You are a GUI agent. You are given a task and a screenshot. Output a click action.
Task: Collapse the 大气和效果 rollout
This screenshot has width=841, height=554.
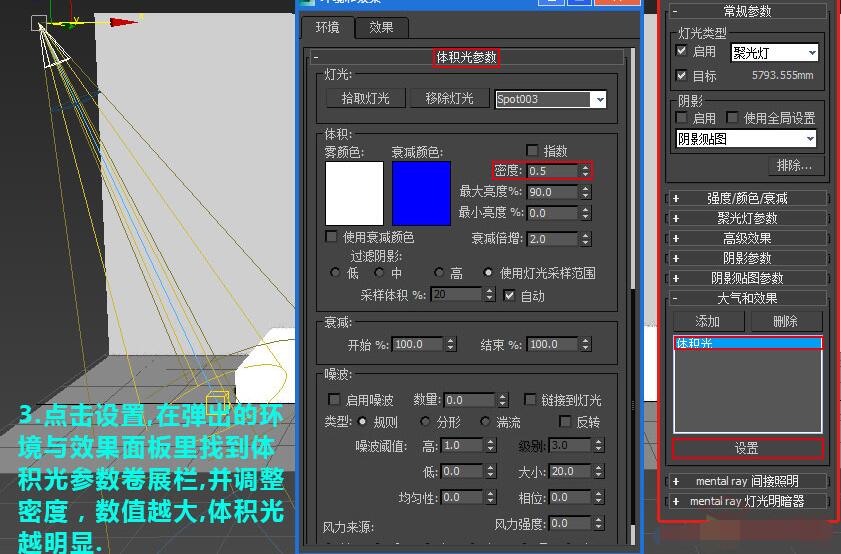pyautogui.click(x=747, y=298)
